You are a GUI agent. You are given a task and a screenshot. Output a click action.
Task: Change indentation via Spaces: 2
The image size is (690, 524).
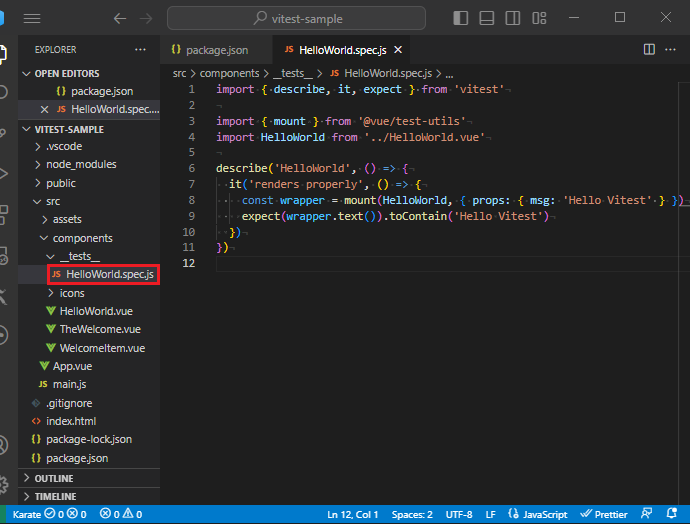[x=412, y=514]
